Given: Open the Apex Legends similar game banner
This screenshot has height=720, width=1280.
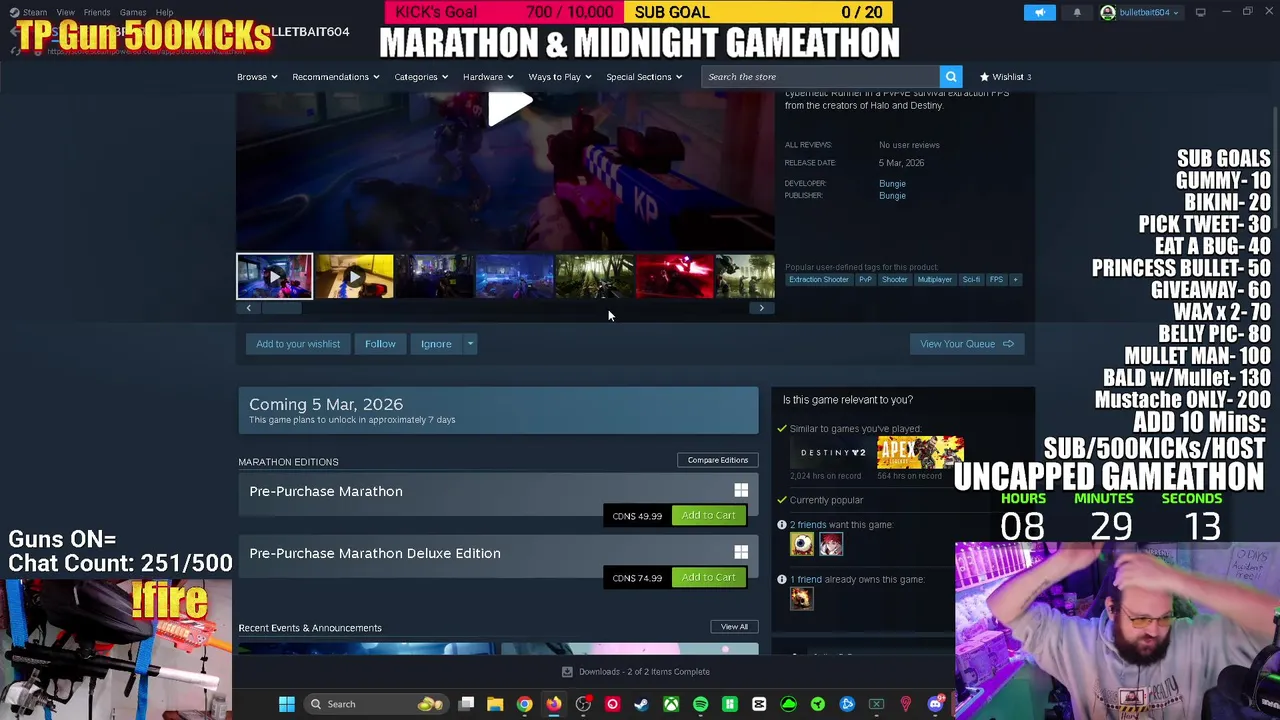Looking at the screenshot, I should click(x=920, y=453).
